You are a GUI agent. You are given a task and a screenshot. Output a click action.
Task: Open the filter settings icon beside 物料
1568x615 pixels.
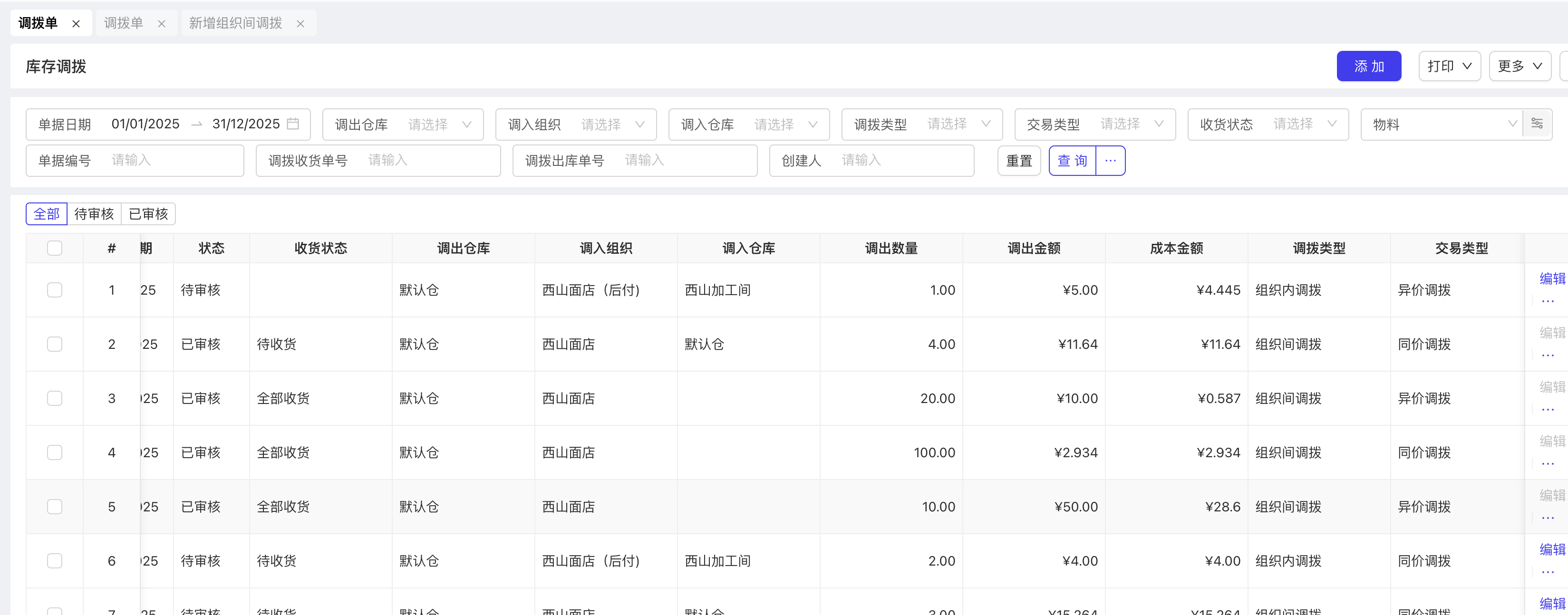[x=1536, y=124]
